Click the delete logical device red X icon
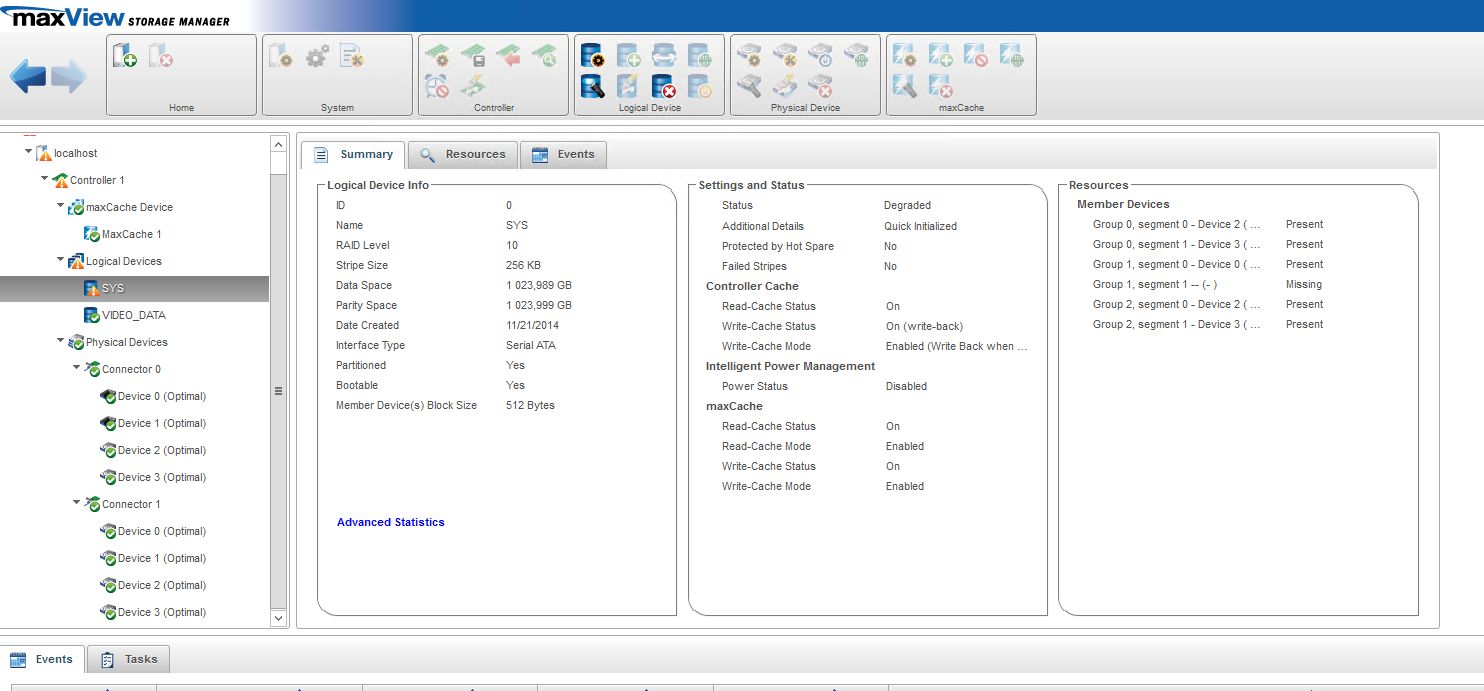 point(664,87)
